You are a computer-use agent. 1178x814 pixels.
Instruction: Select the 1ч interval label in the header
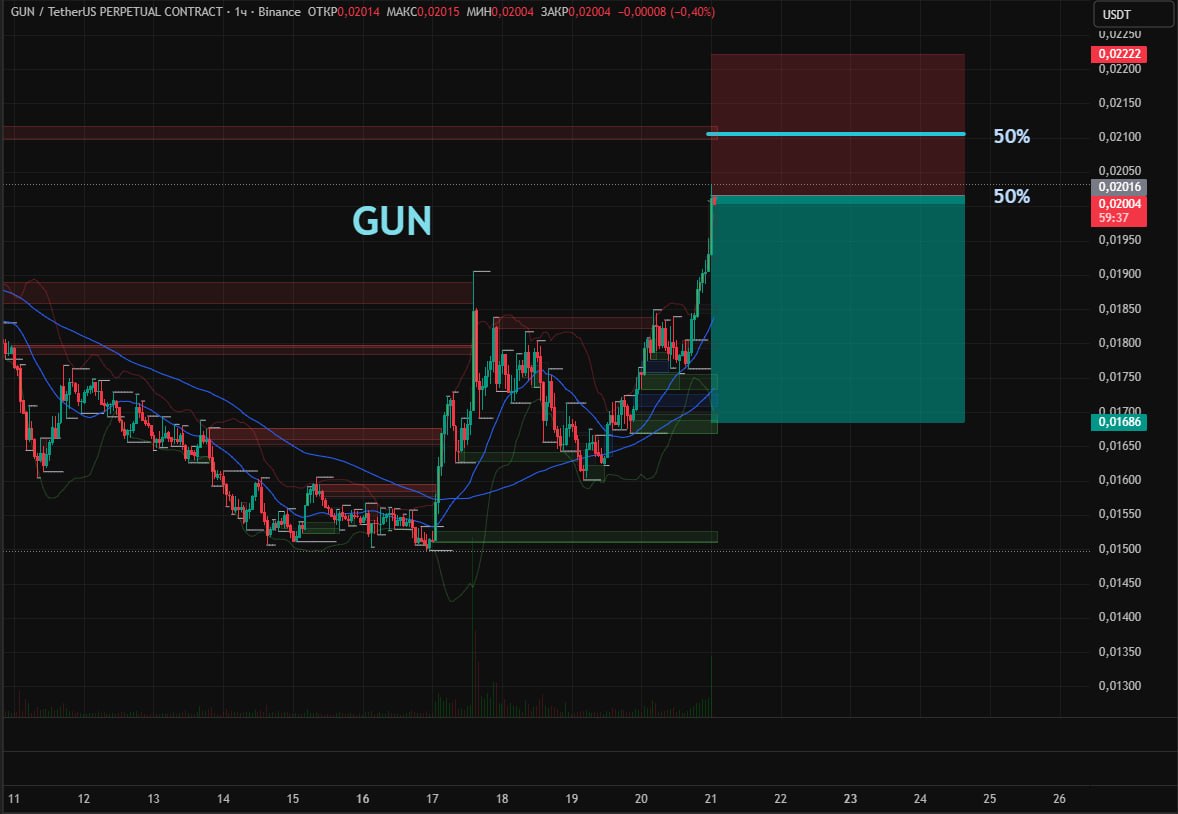pyautogui.click(x=241, y=12)
